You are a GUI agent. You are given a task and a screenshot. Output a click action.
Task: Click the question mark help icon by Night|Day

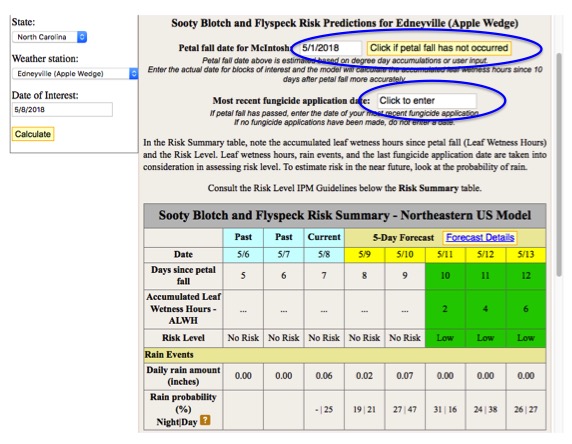point(205,420)
